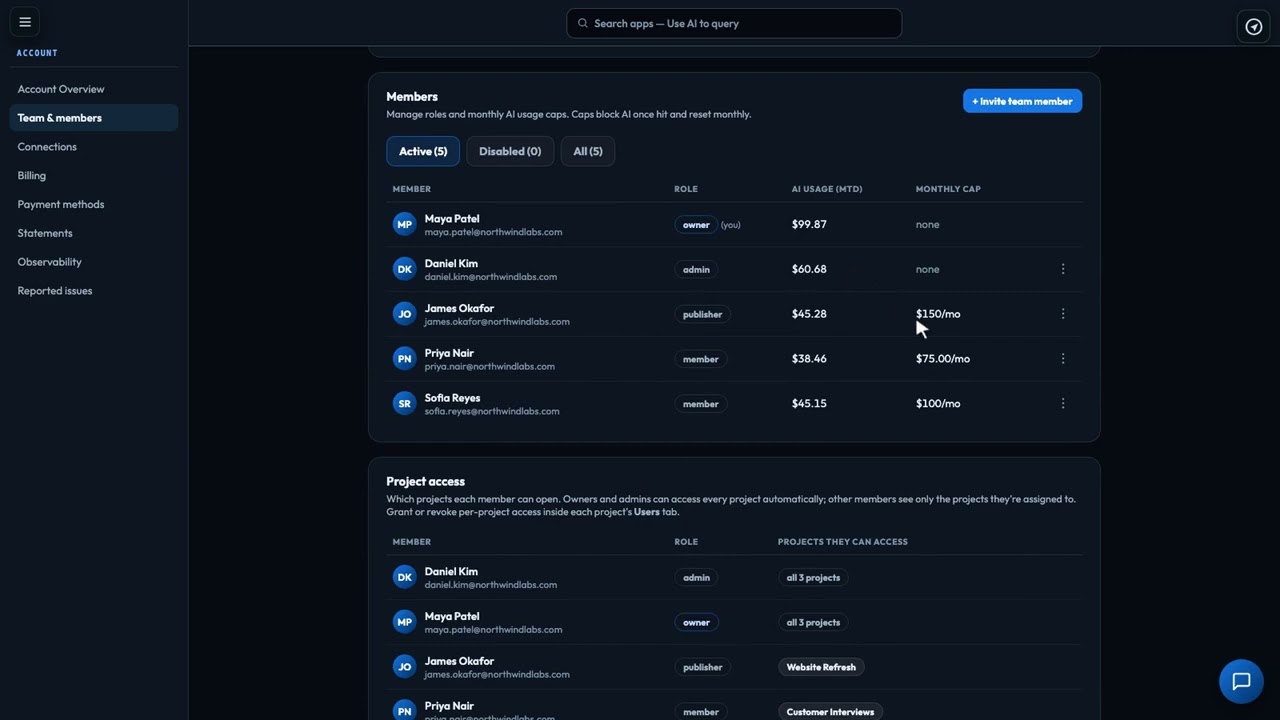This screenshot has width=1280, height=720.
Task: Switch to the Disabled (0) tab
Action: [x=510, y=151]
